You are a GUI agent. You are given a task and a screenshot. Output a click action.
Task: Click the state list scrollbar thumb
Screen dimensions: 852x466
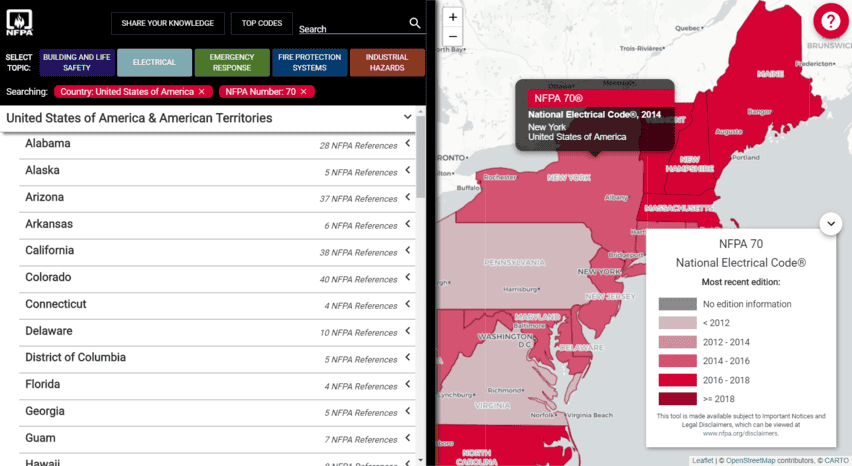pyautogui.click(x=421, y=156)
